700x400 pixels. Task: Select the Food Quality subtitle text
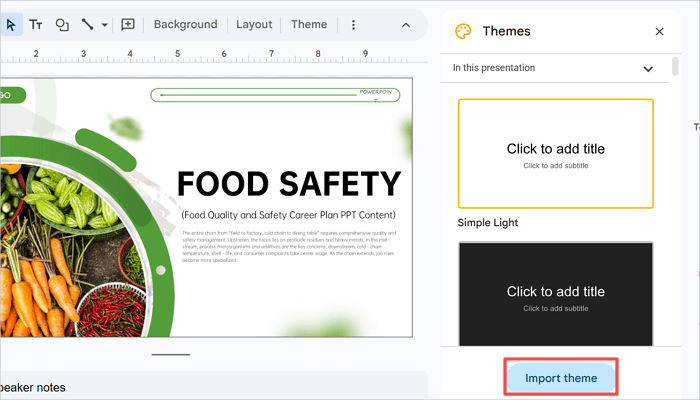tap(288, 215)
